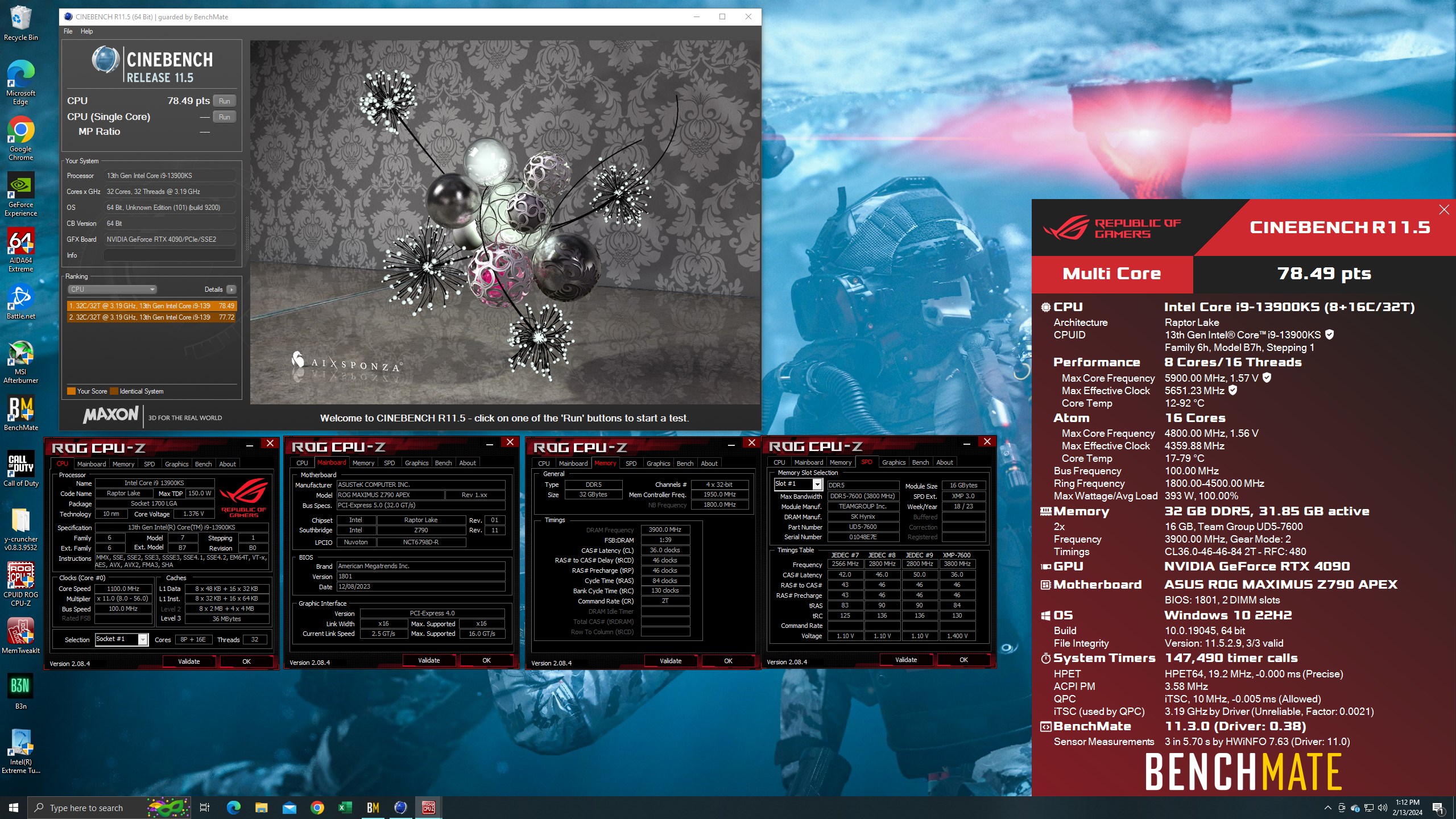Switch to BenchMate taskbar icon
The height and width of the screenshot is (819, 1456).
pos(373,808)
